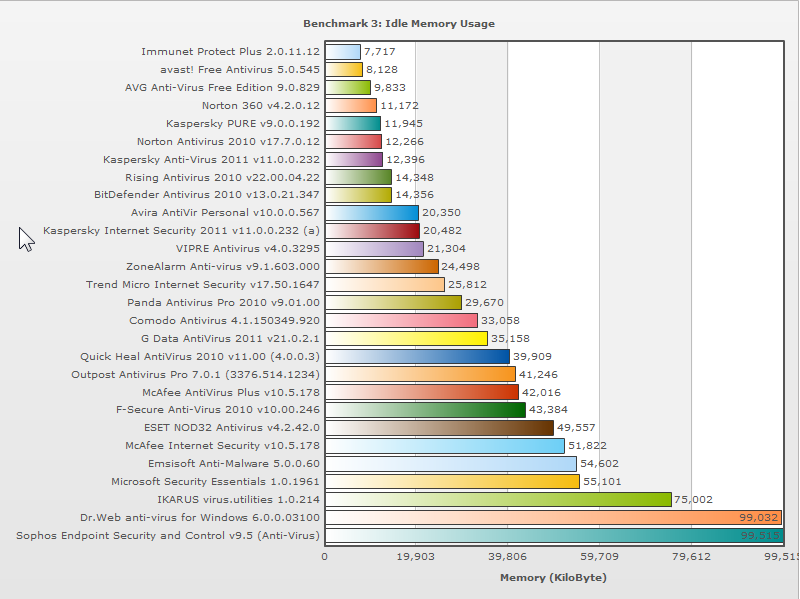Select McAfee Internet Security v10.5.178 label
Screen dimensions: 800x599
point(222,445)
